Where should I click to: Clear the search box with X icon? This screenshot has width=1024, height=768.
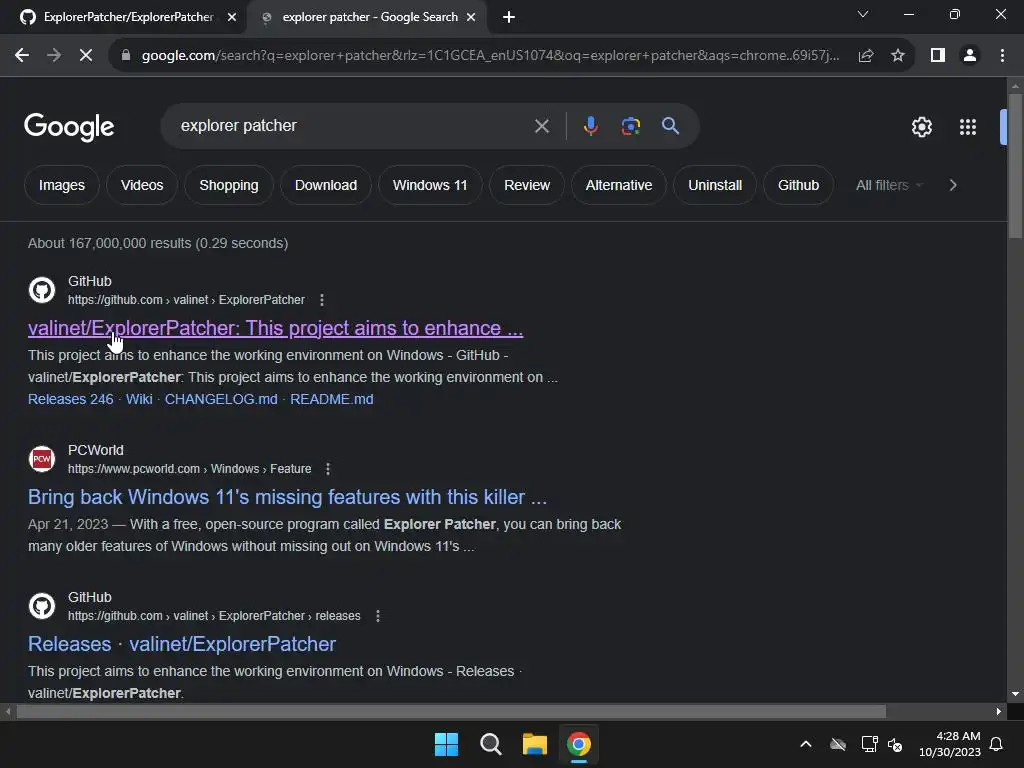pos(541,126)
